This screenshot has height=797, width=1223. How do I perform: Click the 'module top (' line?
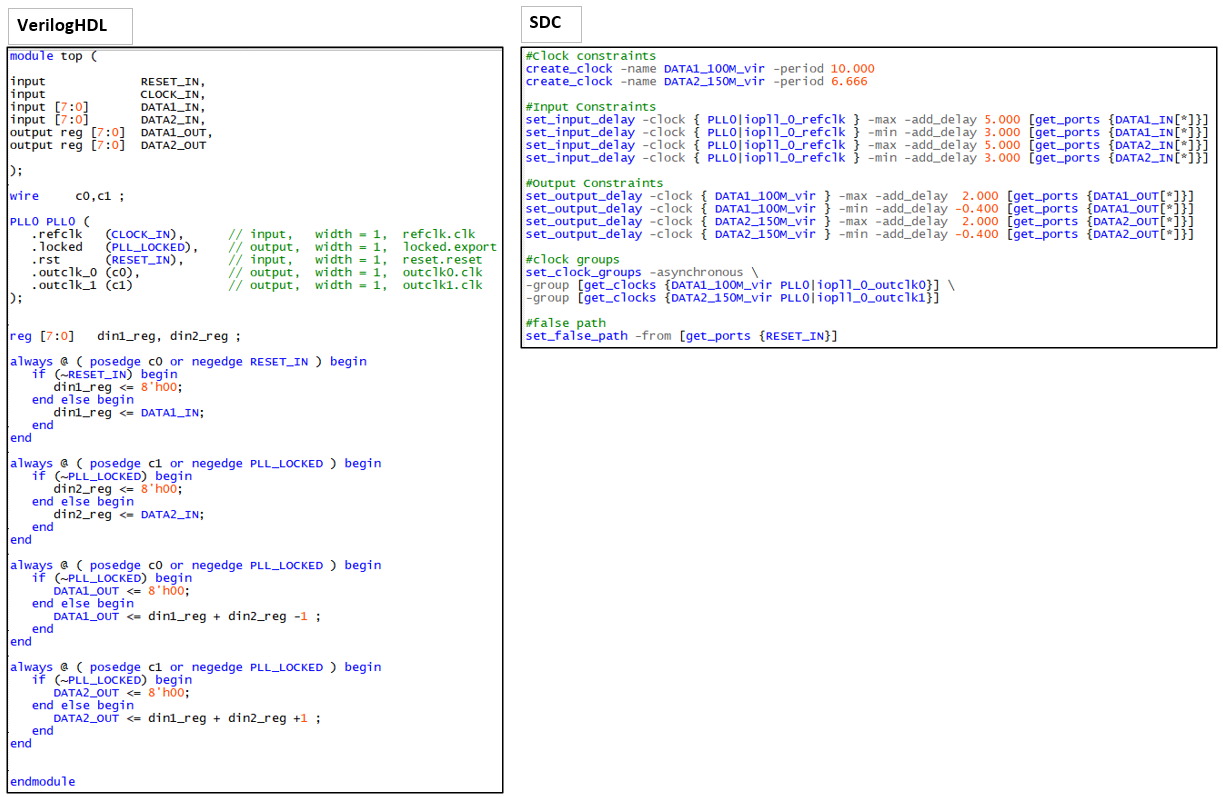pos(54,56)
